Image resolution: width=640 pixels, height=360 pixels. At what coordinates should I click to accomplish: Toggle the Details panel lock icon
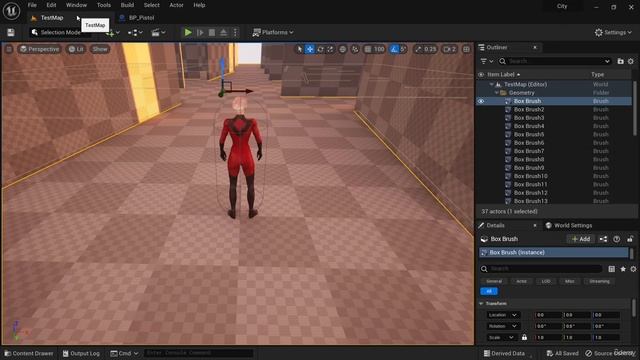click(630, 239)
